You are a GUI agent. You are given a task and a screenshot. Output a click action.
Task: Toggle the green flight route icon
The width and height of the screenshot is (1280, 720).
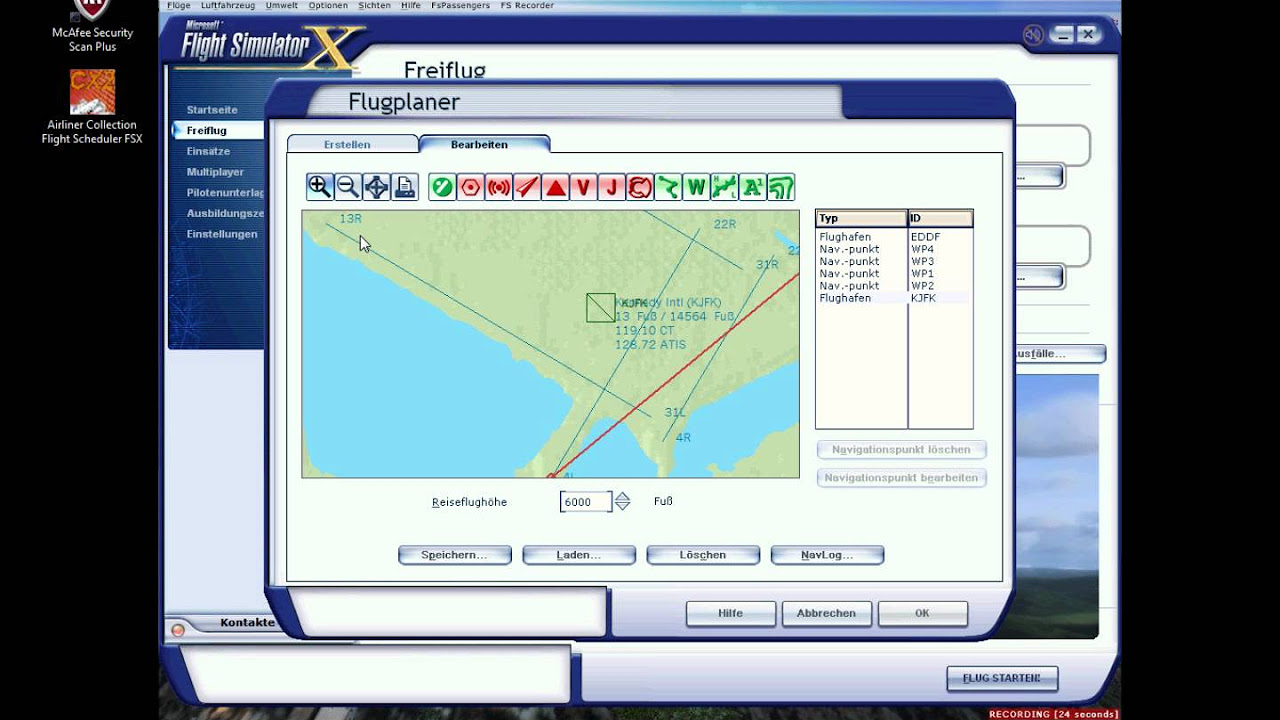[x=668, y=187]
